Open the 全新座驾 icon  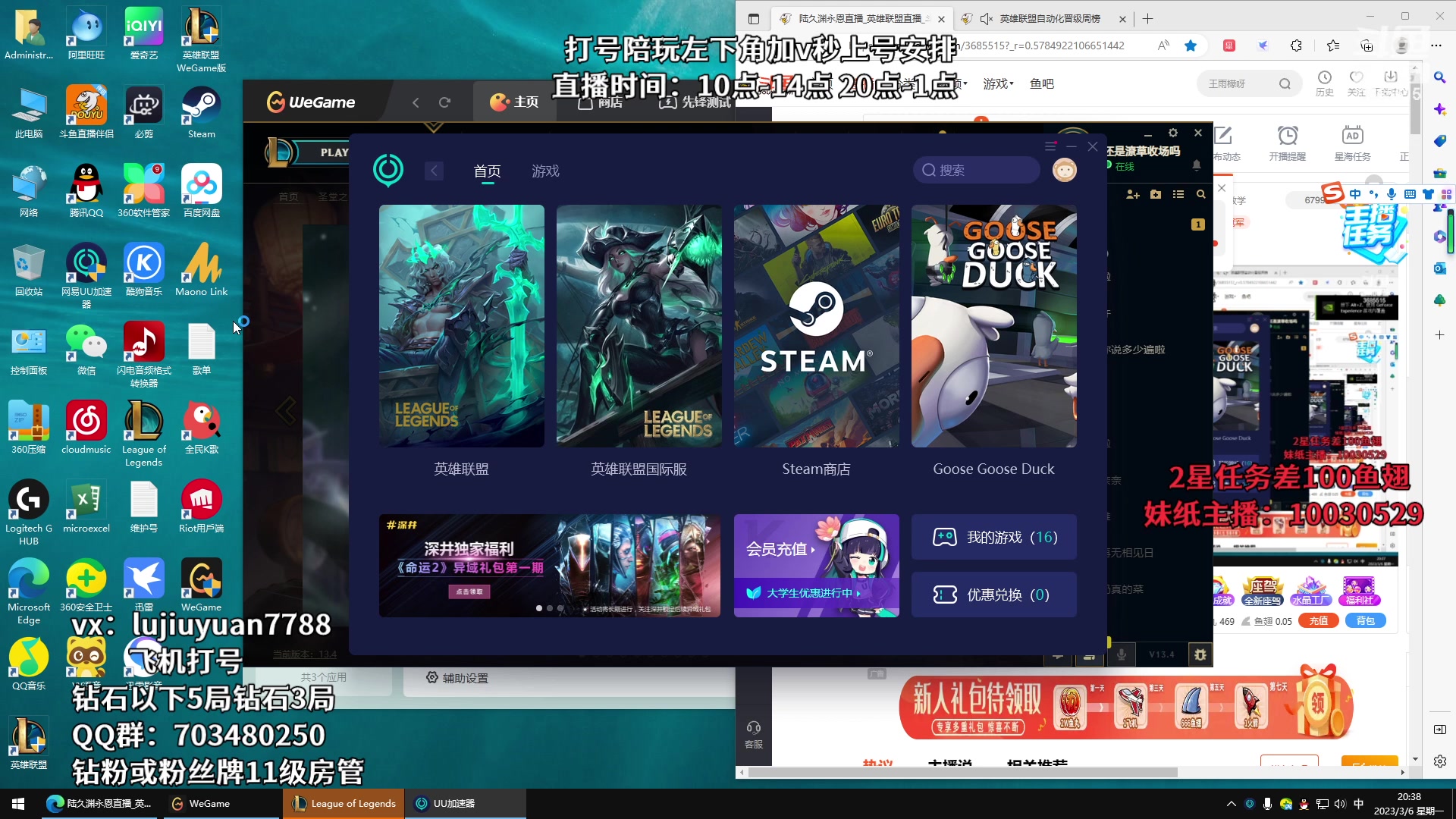click(x=1262, y=590)
